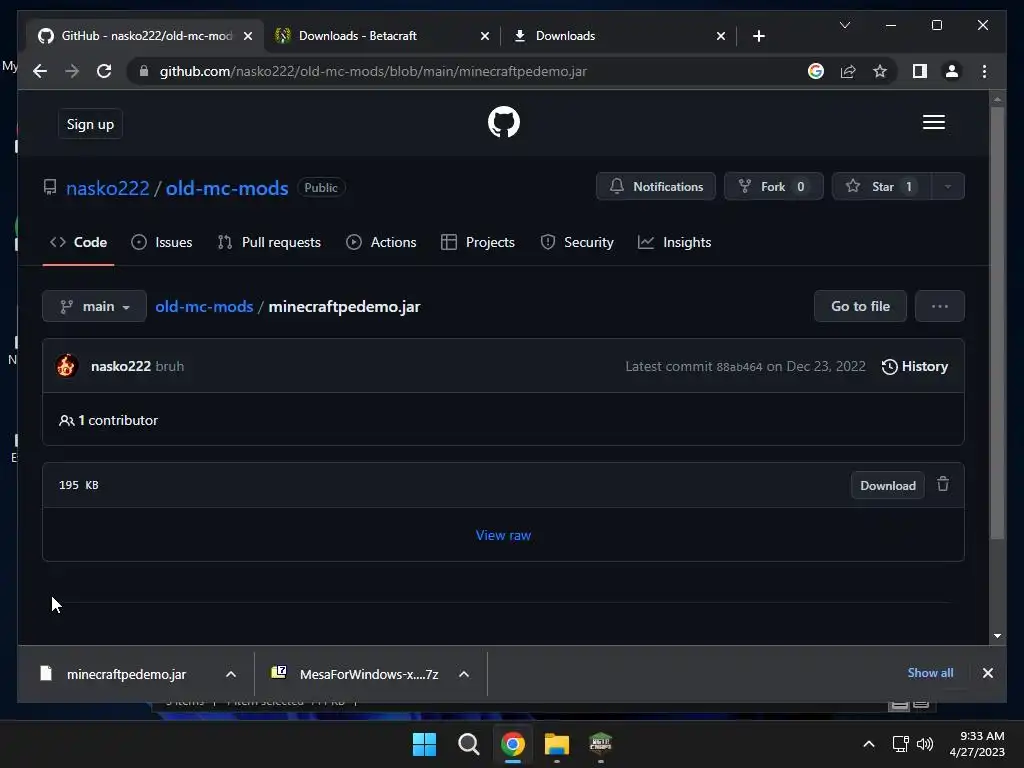Click the Google icon in address bar
The image size is (1024, 768).
pos(816,71)
